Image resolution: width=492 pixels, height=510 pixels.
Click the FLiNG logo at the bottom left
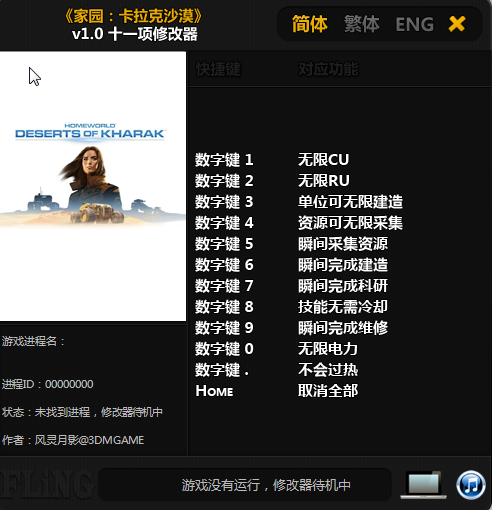47,485
